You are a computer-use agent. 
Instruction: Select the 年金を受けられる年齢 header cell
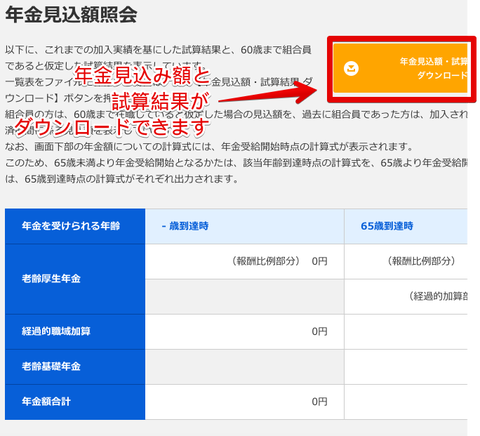pyautogui.click(x=75, y=226)
